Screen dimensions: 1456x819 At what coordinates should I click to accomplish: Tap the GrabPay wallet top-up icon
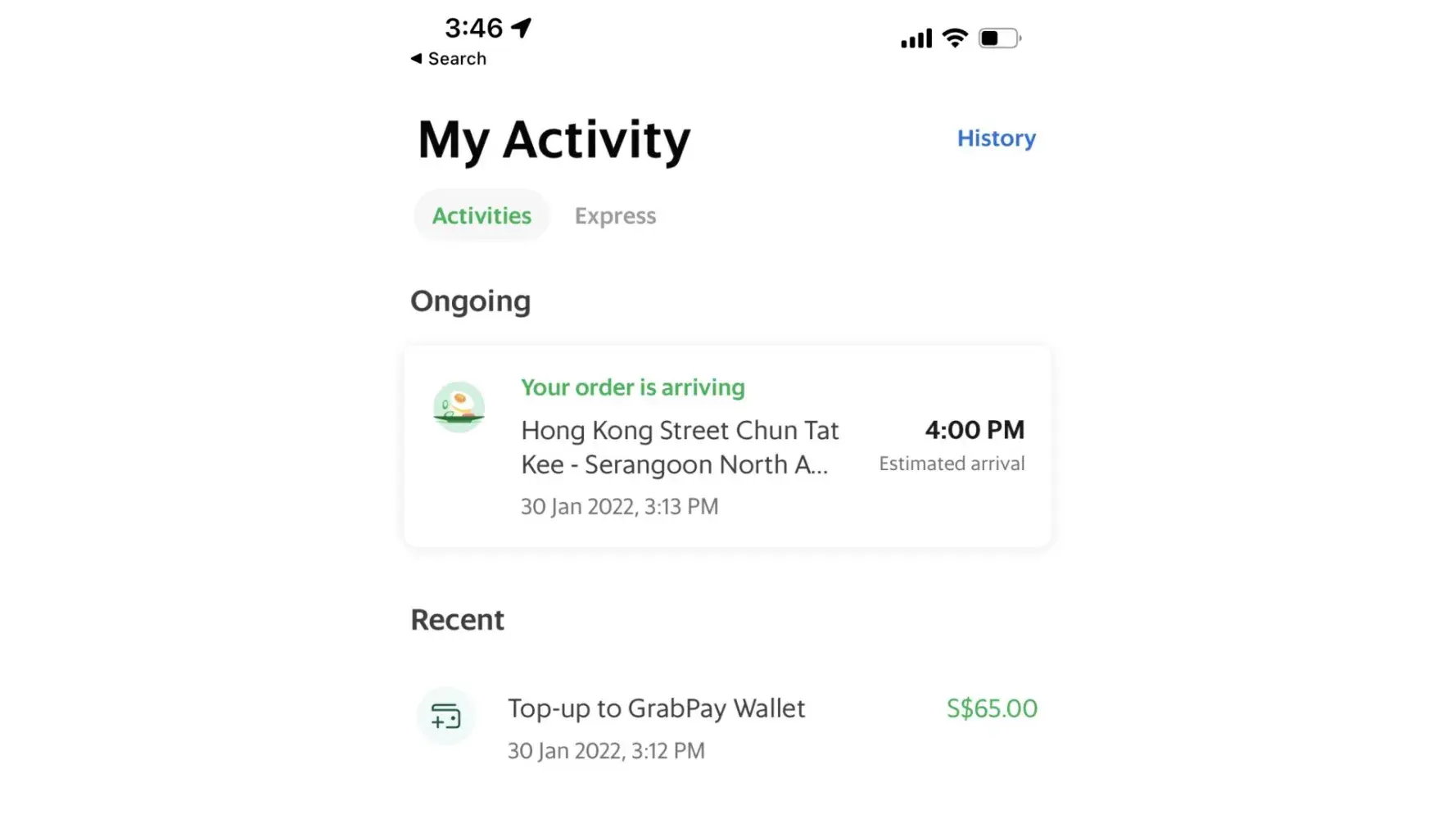point(446,717)
